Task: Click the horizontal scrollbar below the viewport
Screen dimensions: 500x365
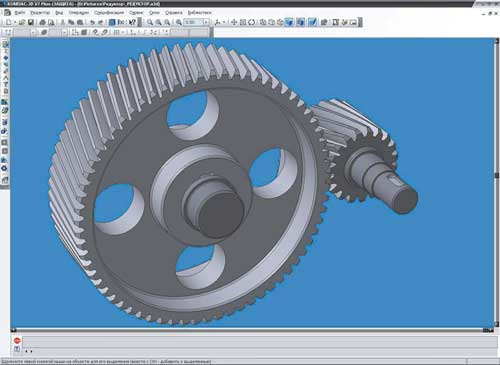Action: click(249, 330)
